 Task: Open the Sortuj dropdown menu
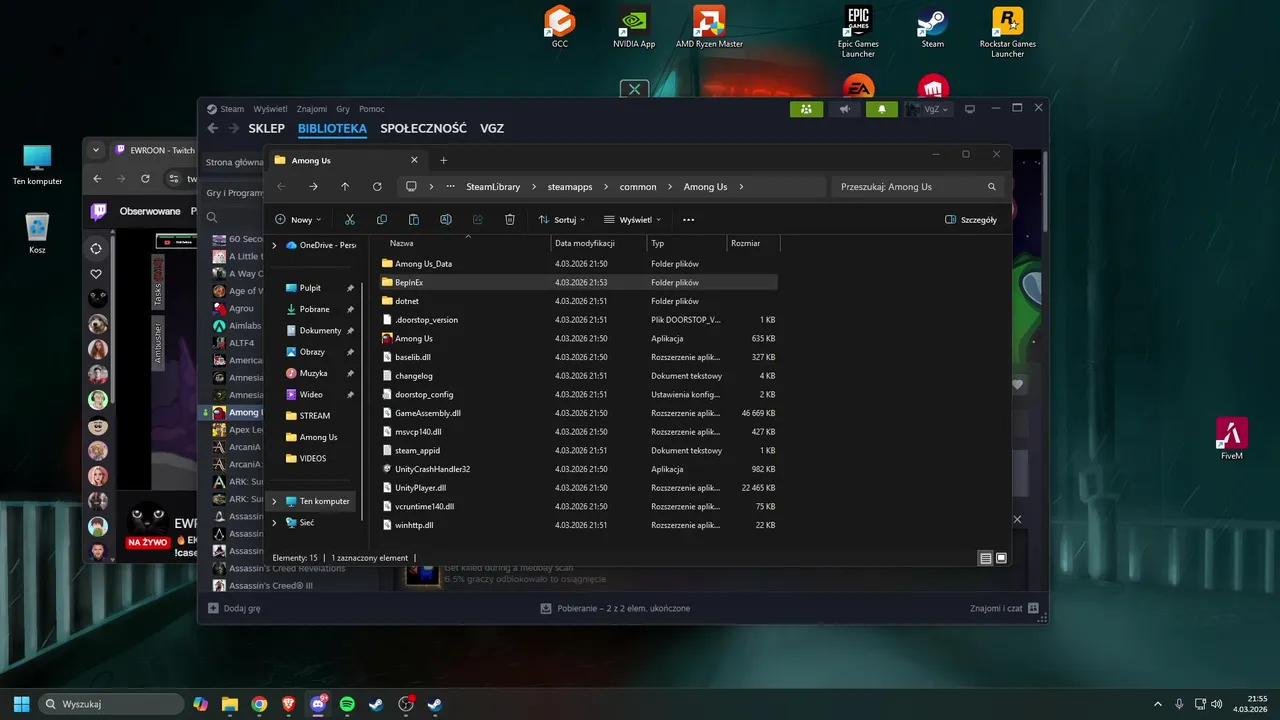(x=561, y=219)
